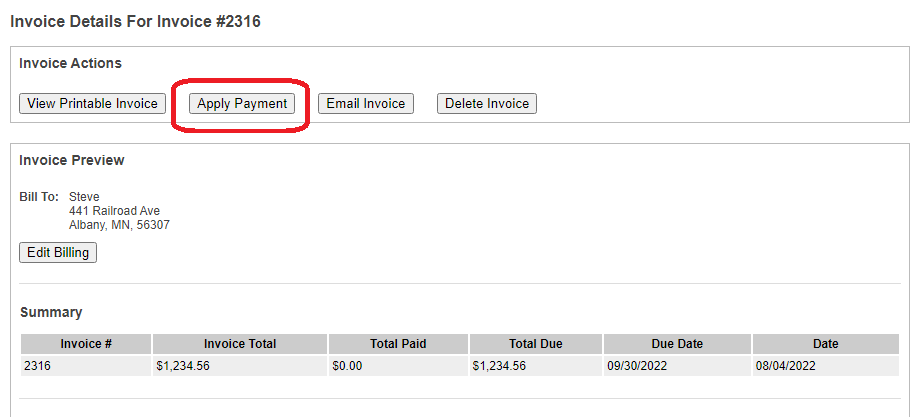917x417 pixels.
Task: Click the Total Paid column header
Action: (x=398, y=344)
